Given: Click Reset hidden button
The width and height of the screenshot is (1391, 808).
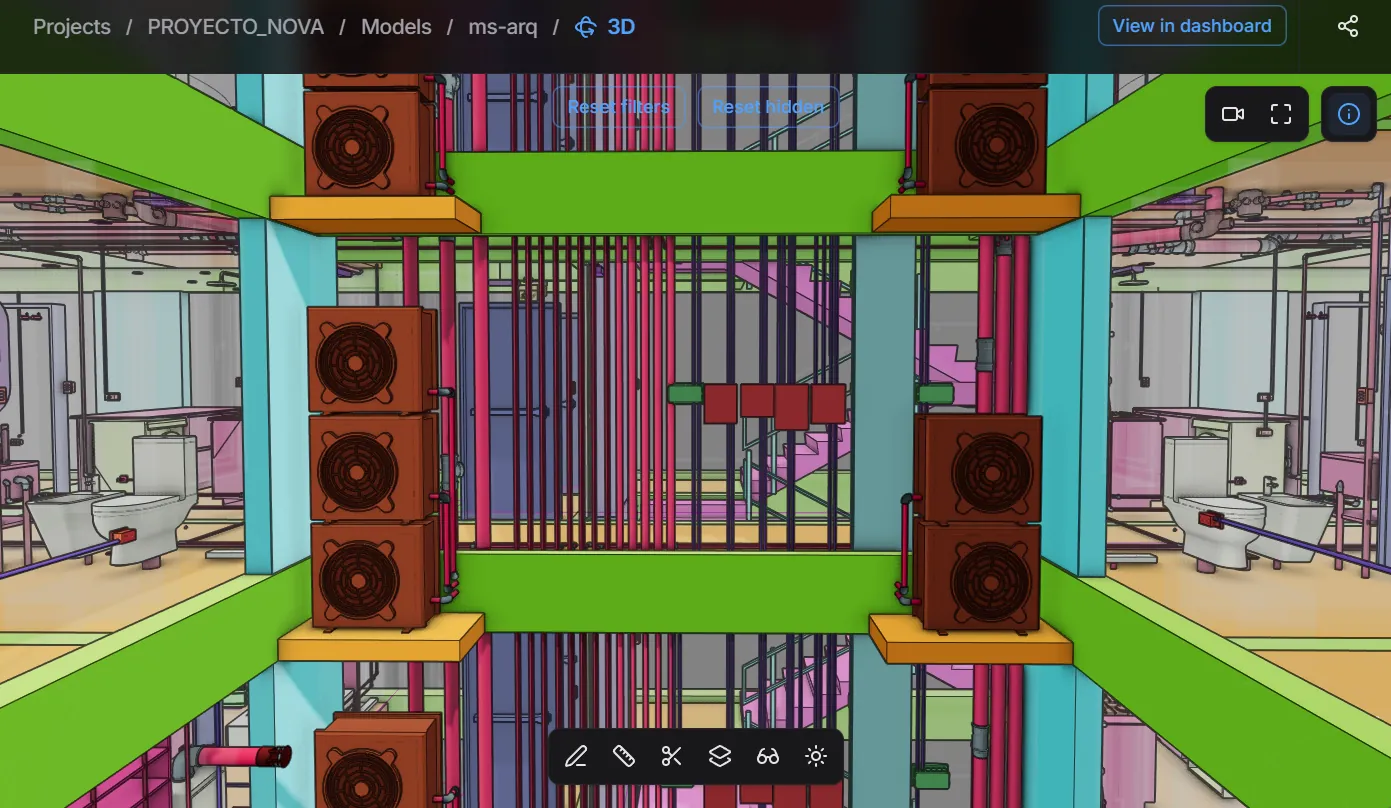Looking at the screenshot, I should pyautogui.click(x=768, y=107).
